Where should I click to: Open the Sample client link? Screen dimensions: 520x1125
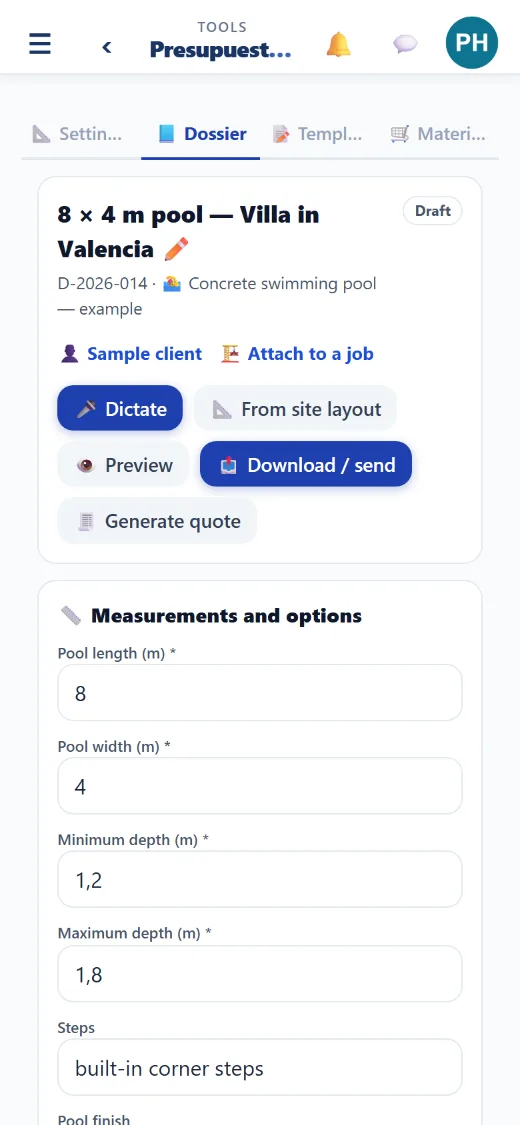click(x=131, y=354)
